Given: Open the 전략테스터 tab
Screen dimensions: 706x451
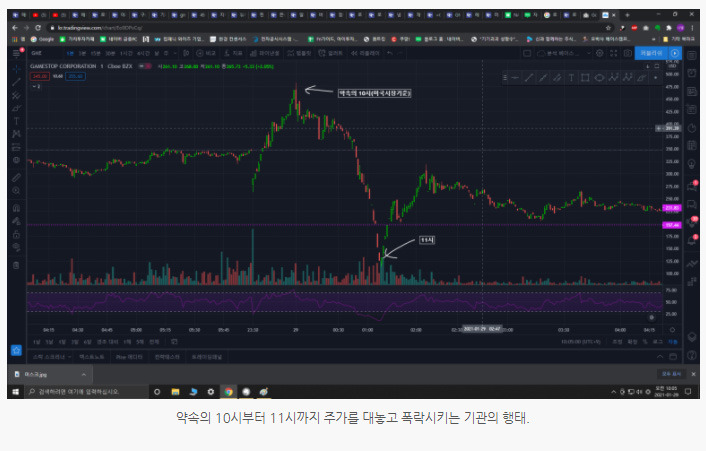Looking at the screenshot, I should pos(167,357).
